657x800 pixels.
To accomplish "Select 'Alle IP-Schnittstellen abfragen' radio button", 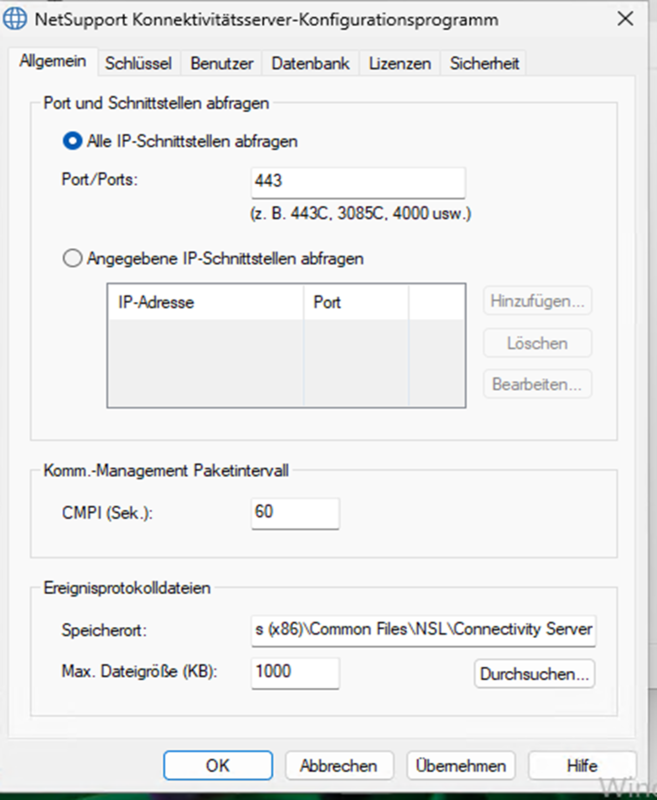I will coord(72,142).
